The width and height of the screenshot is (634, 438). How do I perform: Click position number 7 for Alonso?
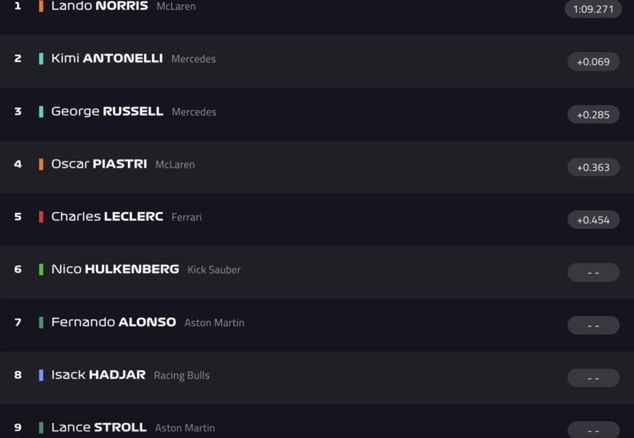point(18,322)
